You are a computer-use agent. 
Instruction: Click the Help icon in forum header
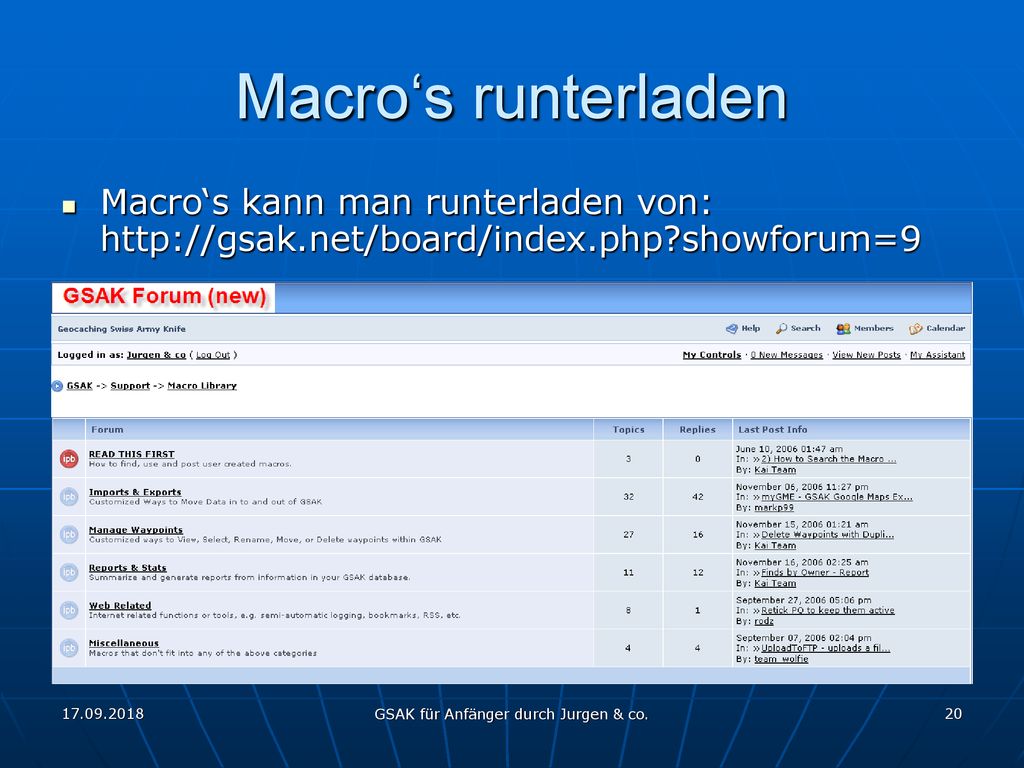731,328
